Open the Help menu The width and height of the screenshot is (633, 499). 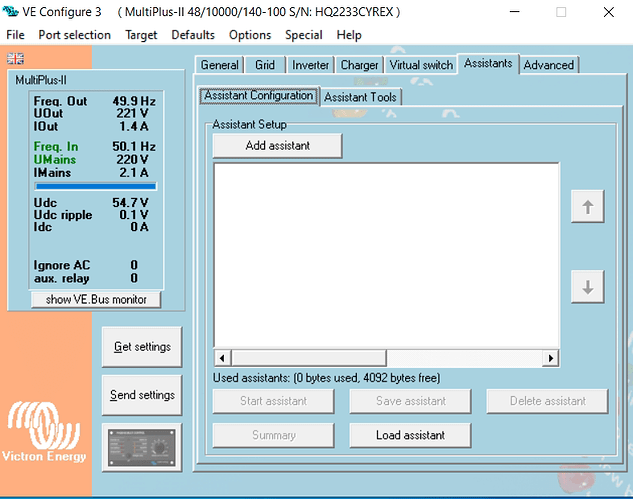tap(349, 35)
